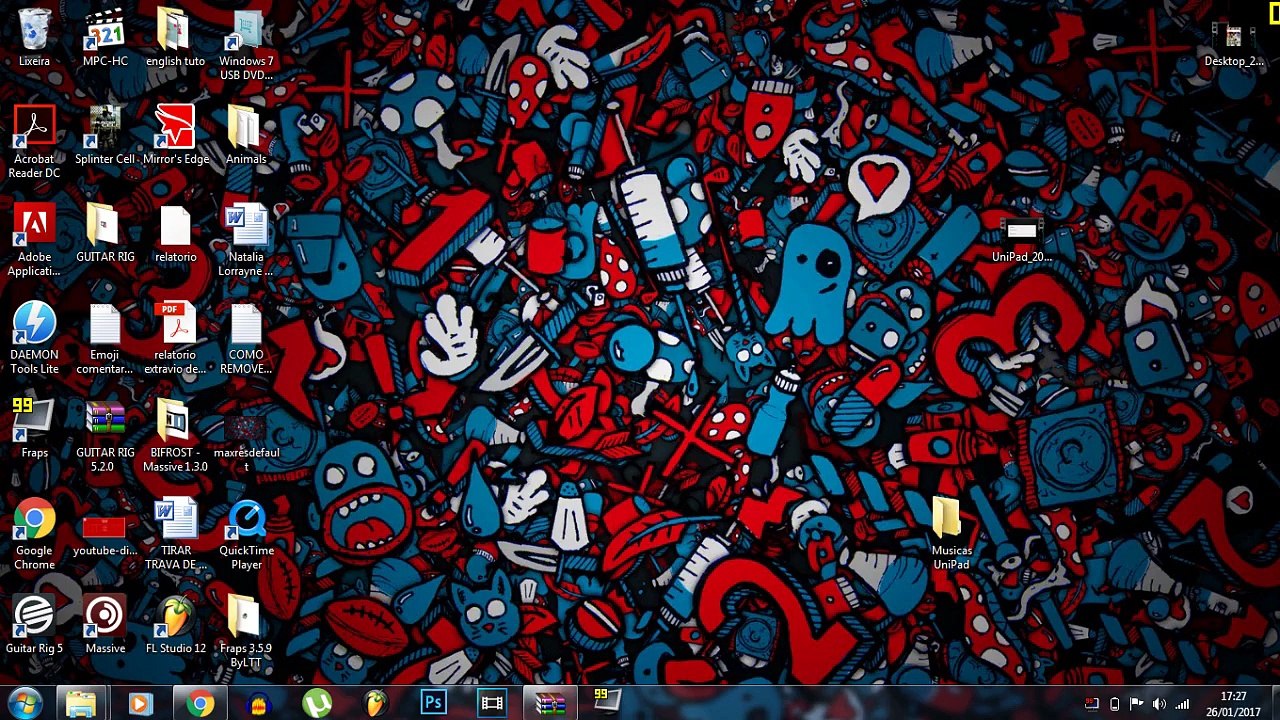The image size is (1280, 720).
Task: Select the Acrobat Reader DC shortcut
Action: pyautogui.click(x=34, y=128)
